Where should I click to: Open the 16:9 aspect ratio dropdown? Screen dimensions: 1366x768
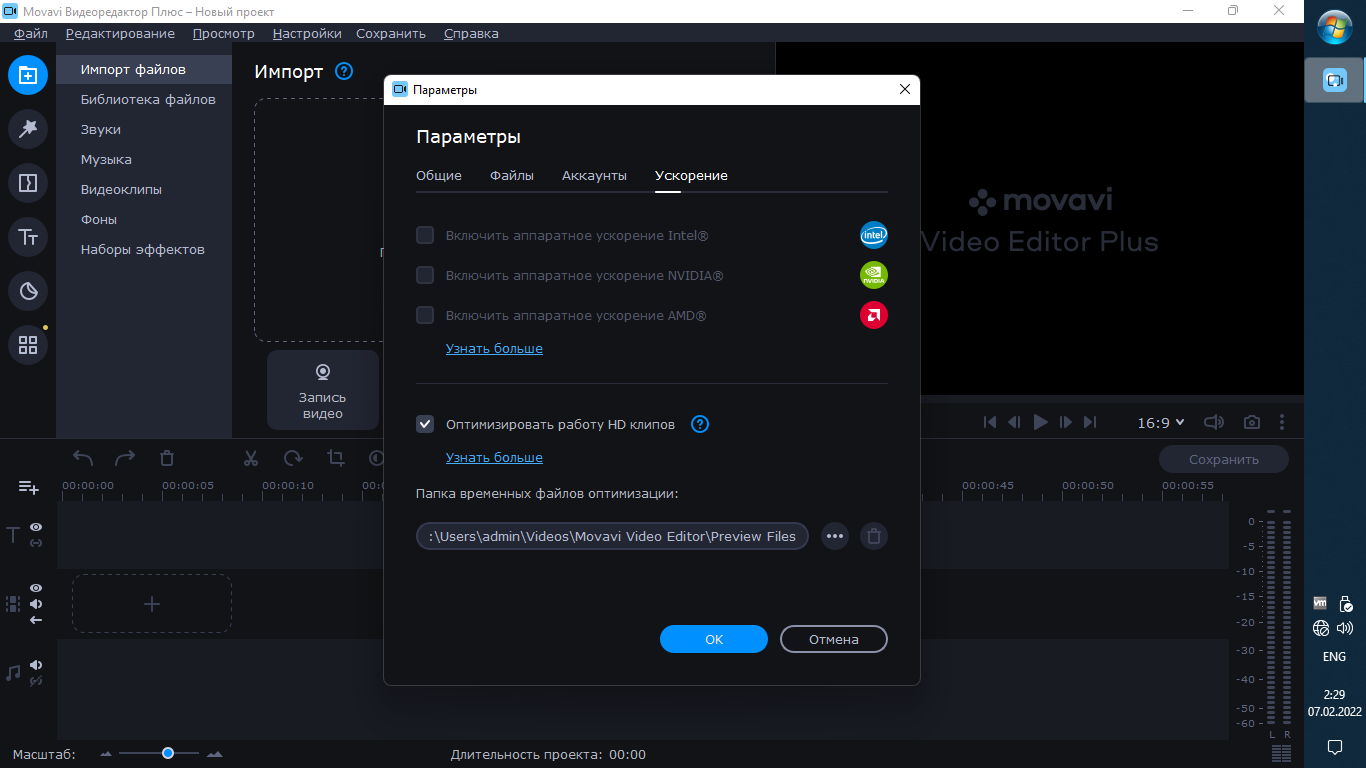pyautogui.click(x=1160, y=423)
